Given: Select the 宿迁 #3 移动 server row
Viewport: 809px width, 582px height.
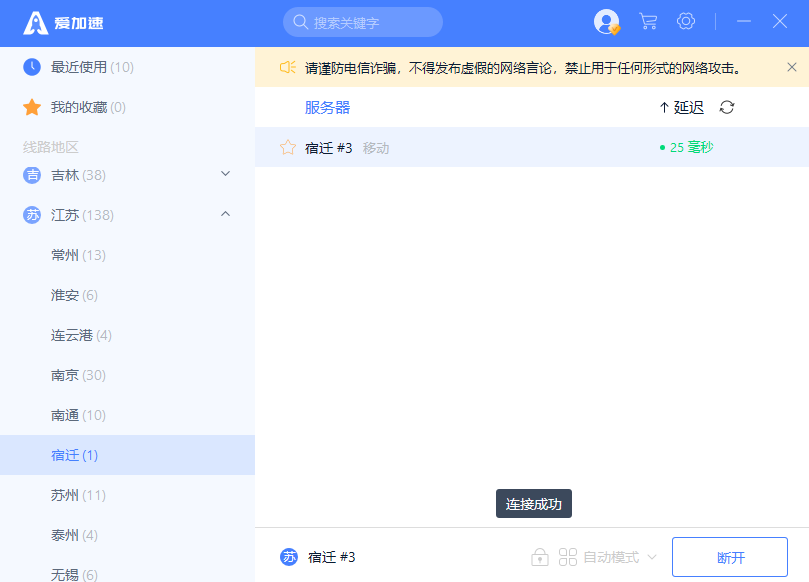Looking at the screenshot, I should point(532,147).
